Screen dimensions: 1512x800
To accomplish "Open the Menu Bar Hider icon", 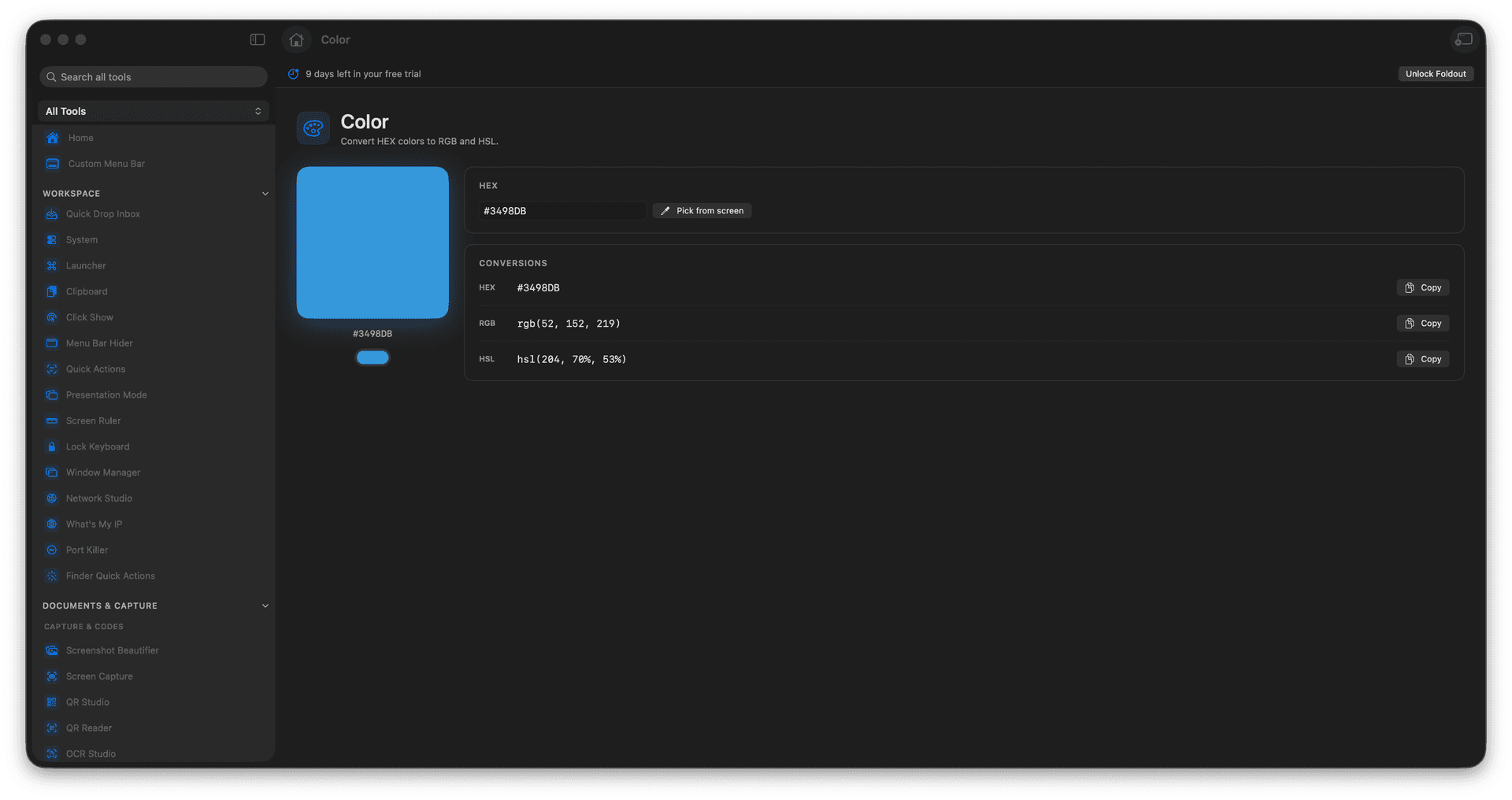I will (52, 343).
